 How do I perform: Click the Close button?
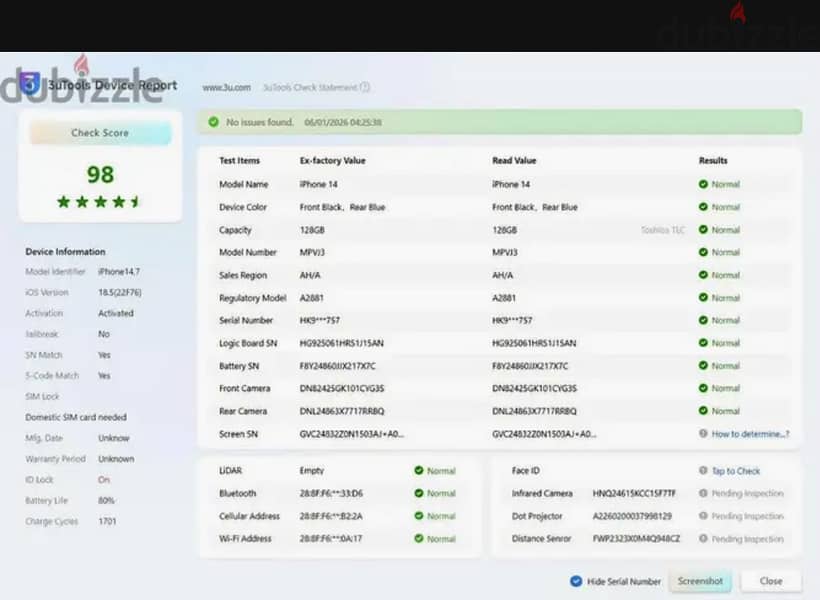point(771,581)
